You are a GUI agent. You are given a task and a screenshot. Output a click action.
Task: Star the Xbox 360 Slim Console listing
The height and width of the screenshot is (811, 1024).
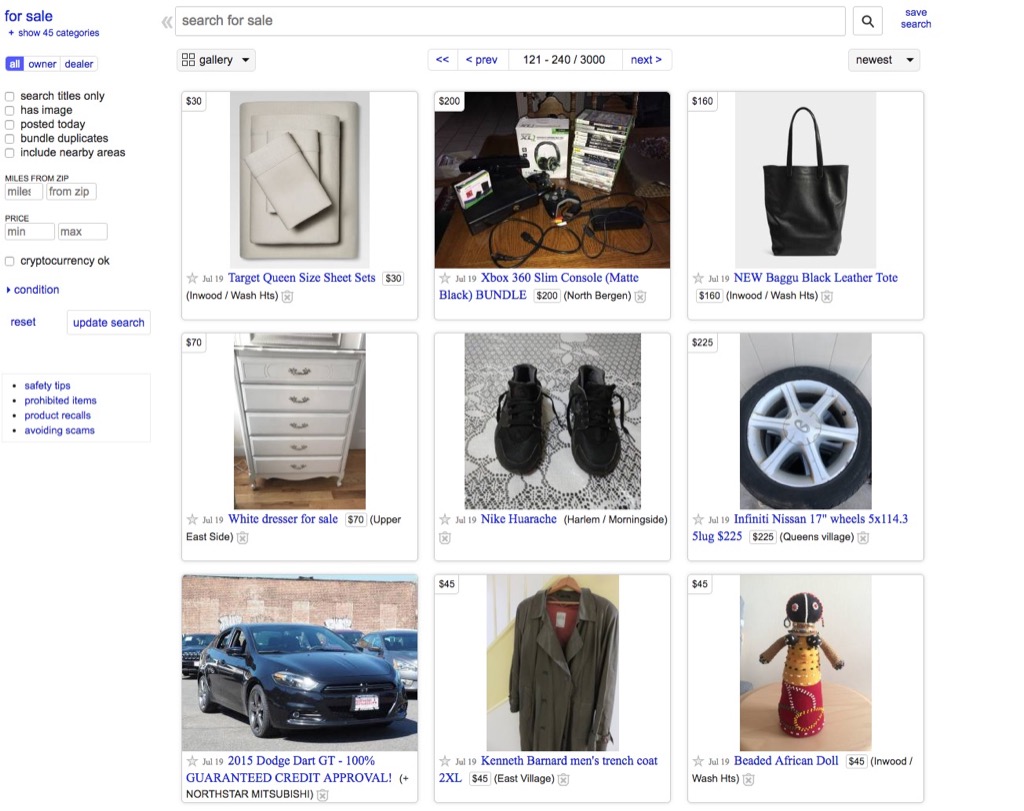point(443,278)
